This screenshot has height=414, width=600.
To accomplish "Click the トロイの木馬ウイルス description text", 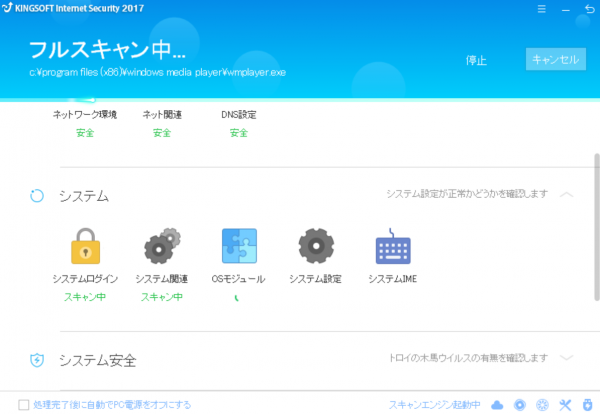I will click(468, 358).
